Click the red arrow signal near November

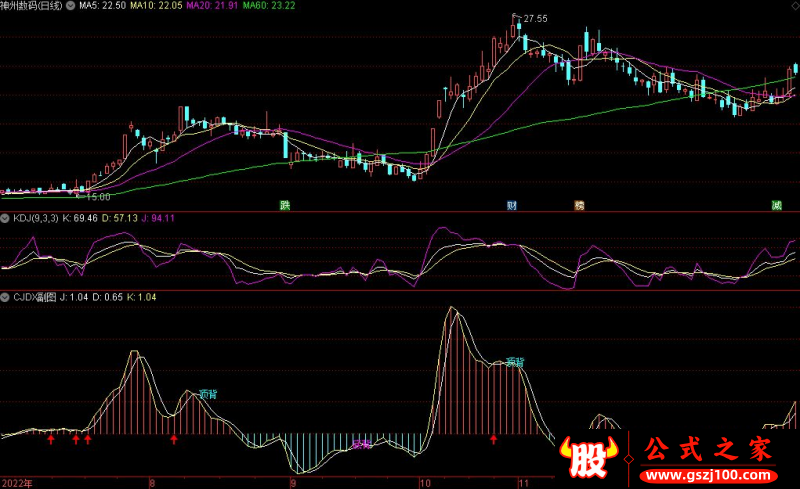tap(493, 439)
